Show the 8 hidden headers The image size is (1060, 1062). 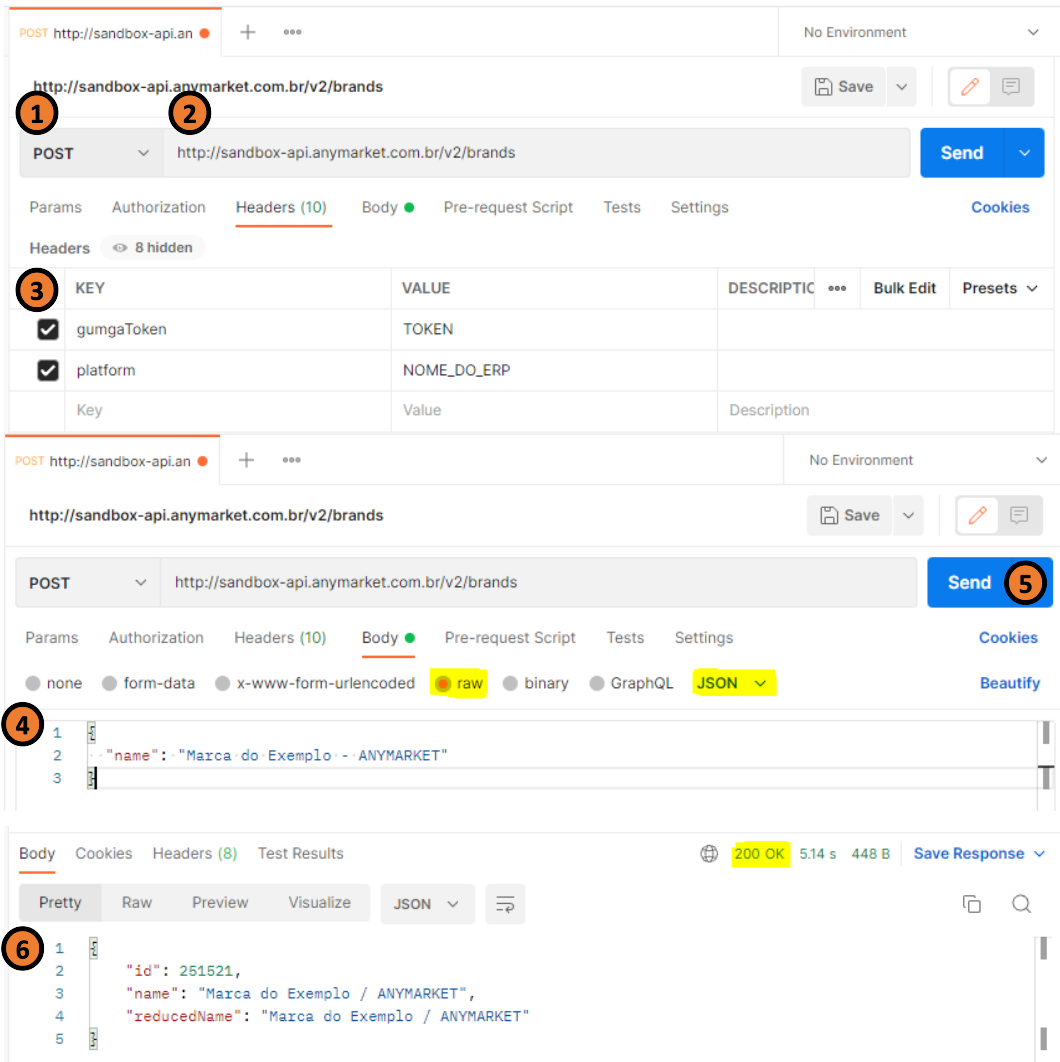(152, 248)
